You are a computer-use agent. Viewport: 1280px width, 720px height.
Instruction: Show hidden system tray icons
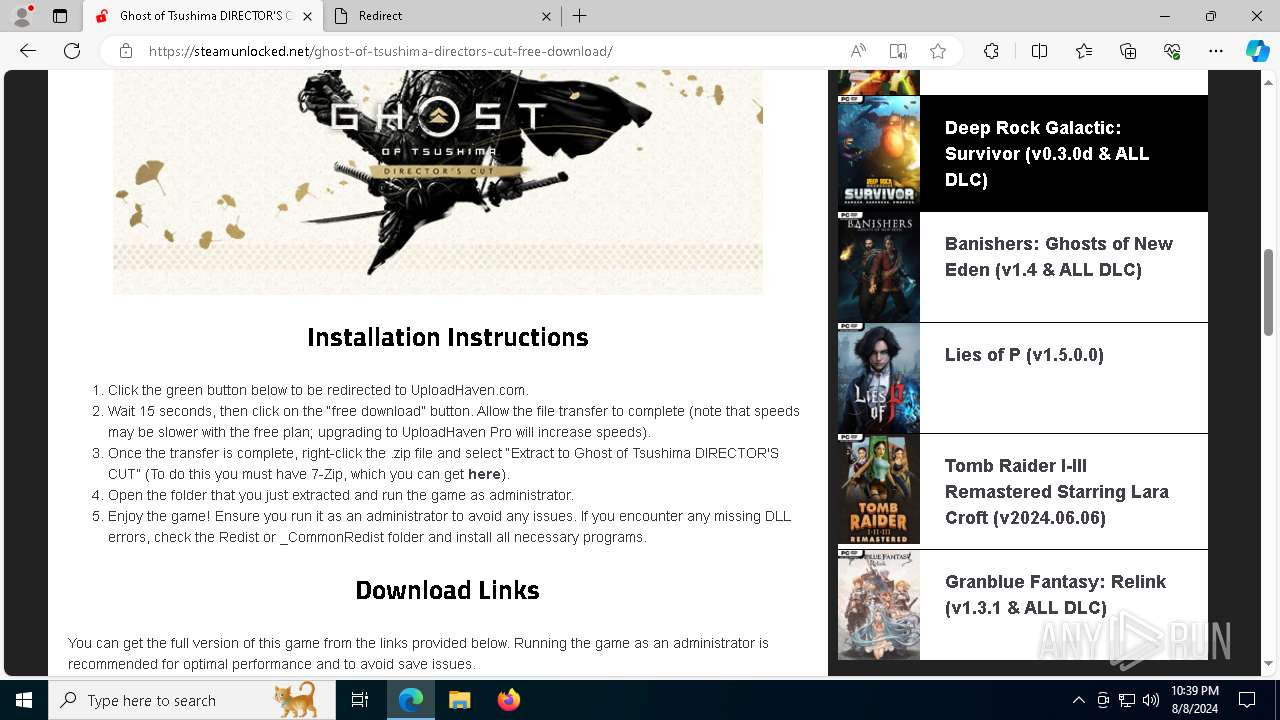[x=1078, y=700]
